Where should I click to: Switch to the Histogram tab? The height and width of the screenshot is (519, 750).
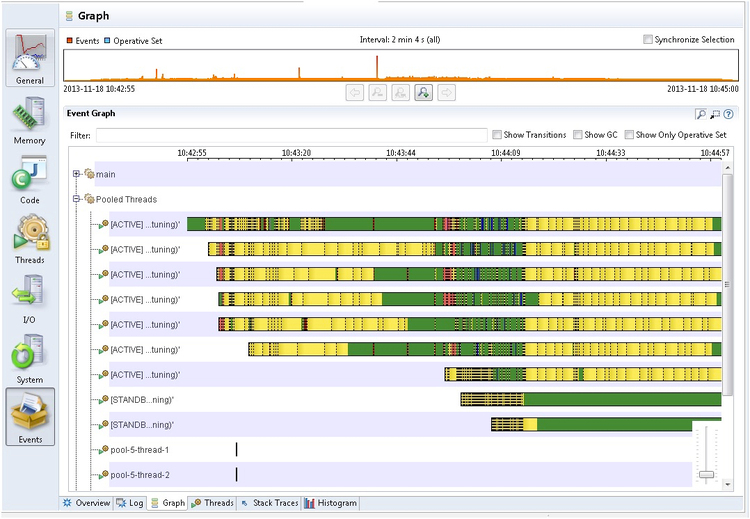pos(331,503)
